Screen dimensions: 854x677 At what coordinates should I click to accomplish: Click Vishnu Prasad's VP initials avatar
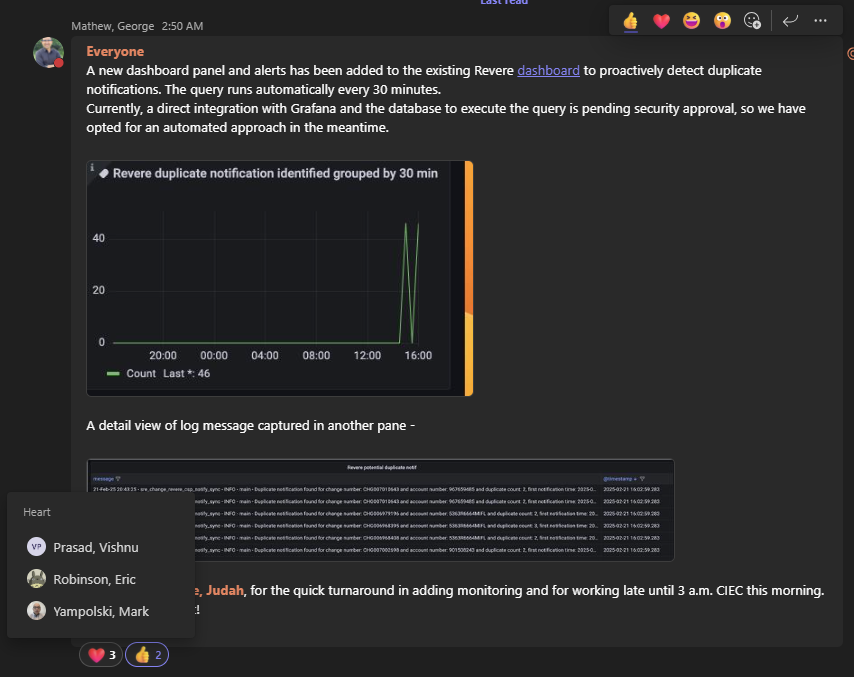[x=36, y=547]
